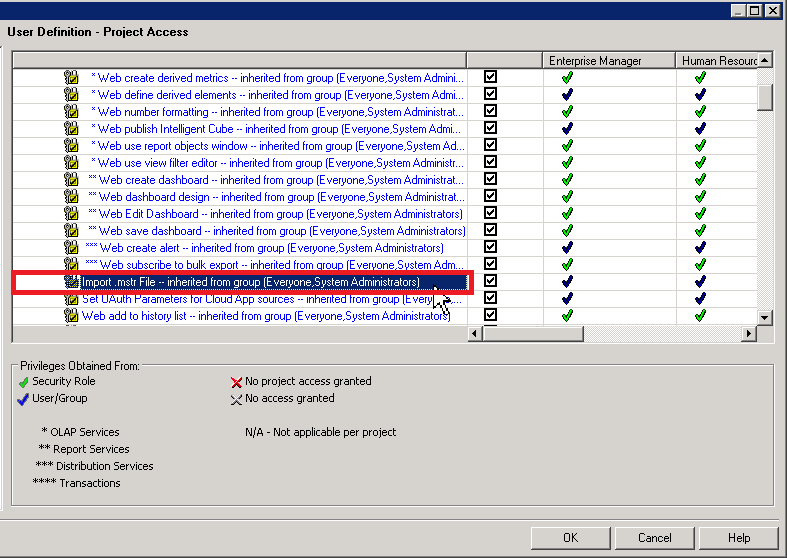The width and height of the screenshot is (787, 558).
Task: Click privilege icon beside Web create derived metrics
Action: click(x=71, y=77)
